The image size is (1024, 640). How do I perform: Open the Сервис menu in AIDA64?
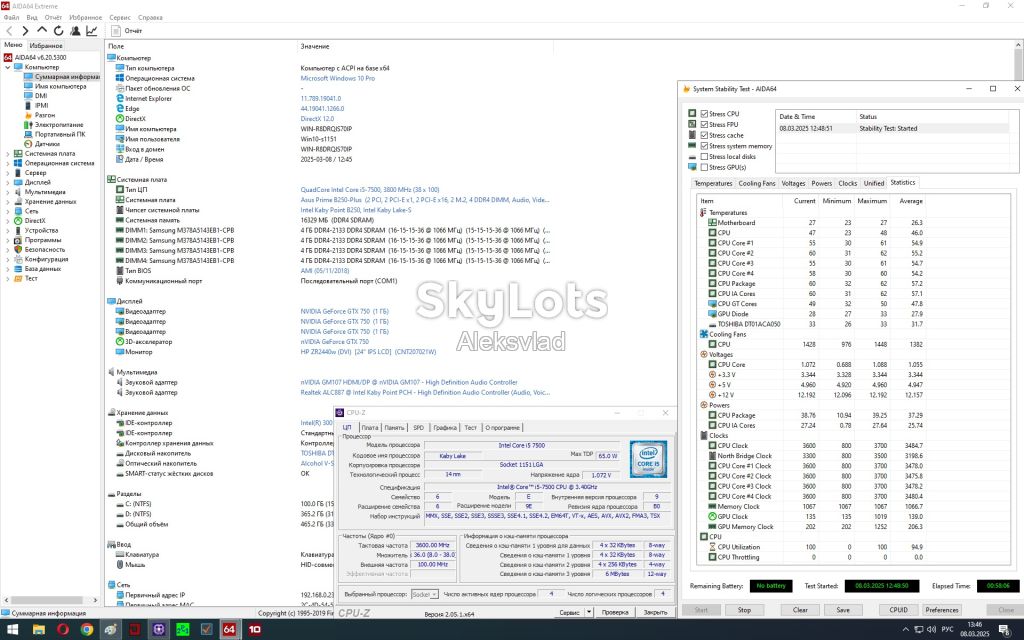[x=120, y=18]
